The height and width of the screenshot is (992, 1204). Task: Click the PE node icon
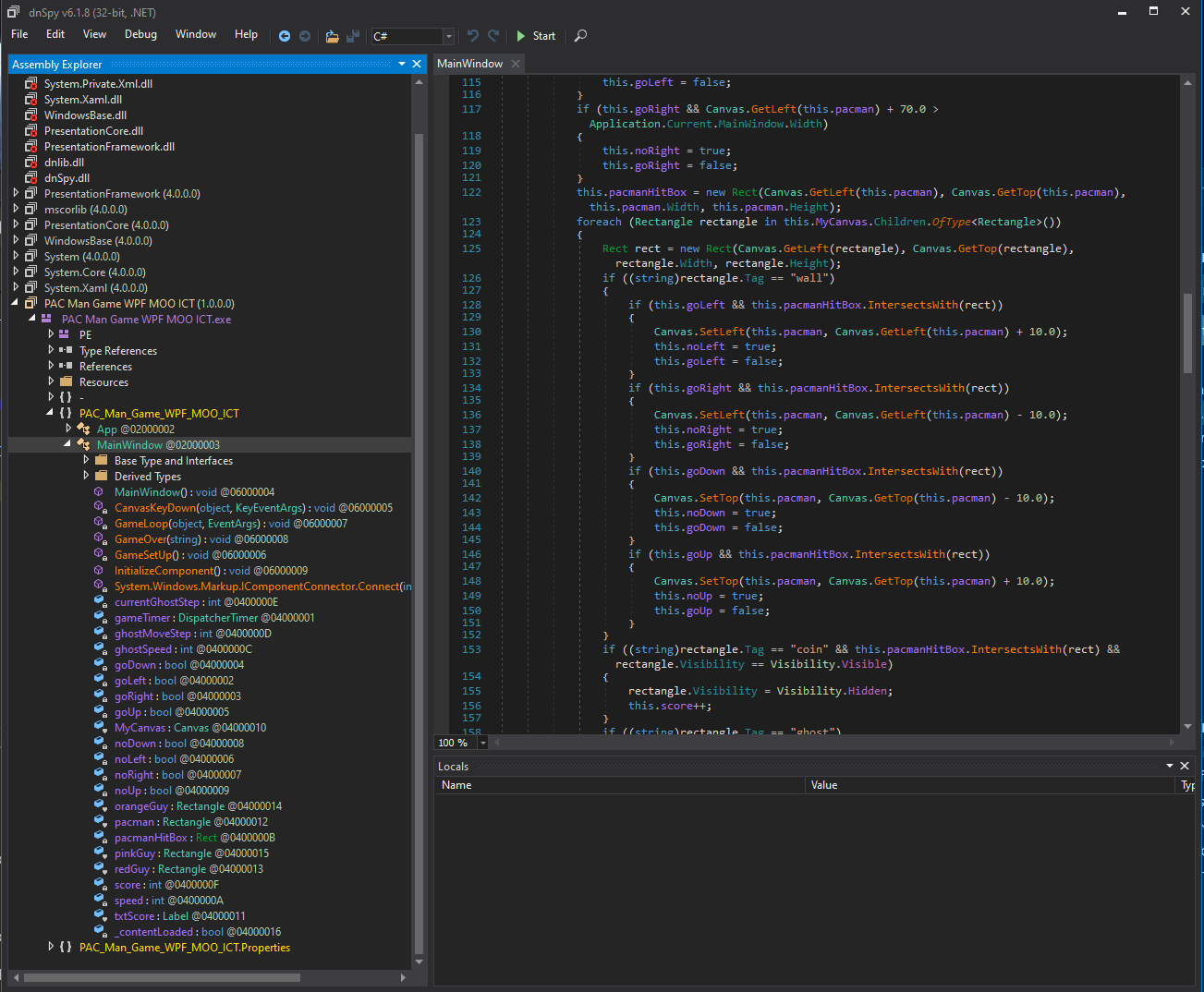(65, 334)
